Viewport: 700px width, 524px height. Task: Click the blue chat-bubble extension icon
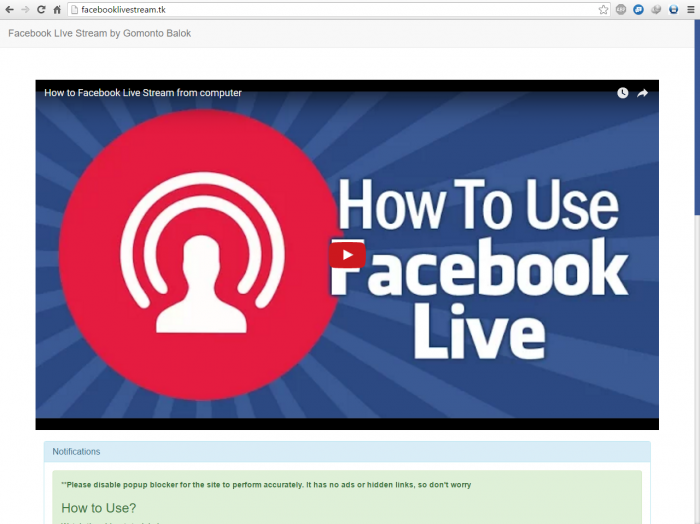(x=638, y=9)
